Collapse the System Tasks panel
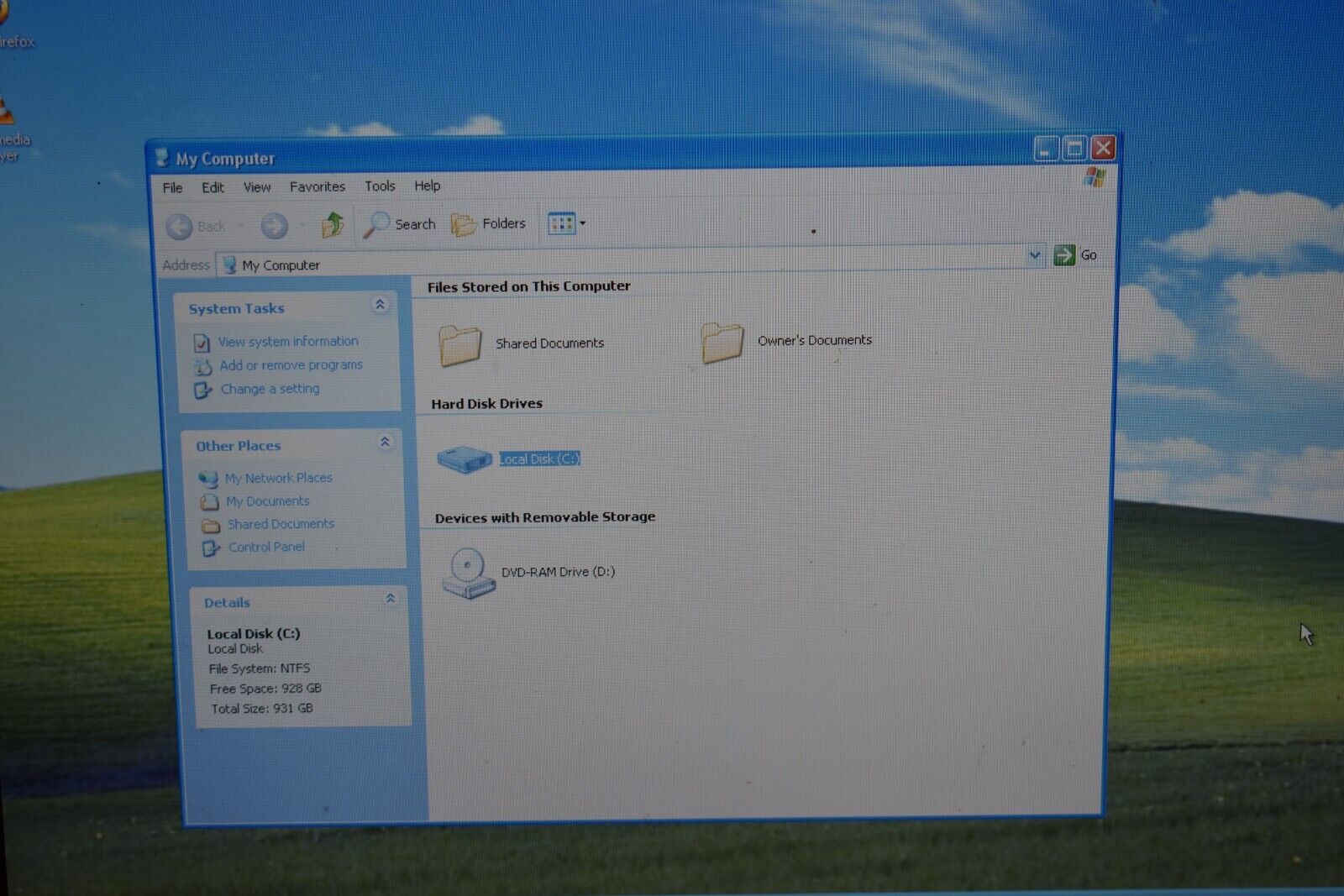Image resolution: width=1344 pixels, height=896 pixels. click(380, 304)
